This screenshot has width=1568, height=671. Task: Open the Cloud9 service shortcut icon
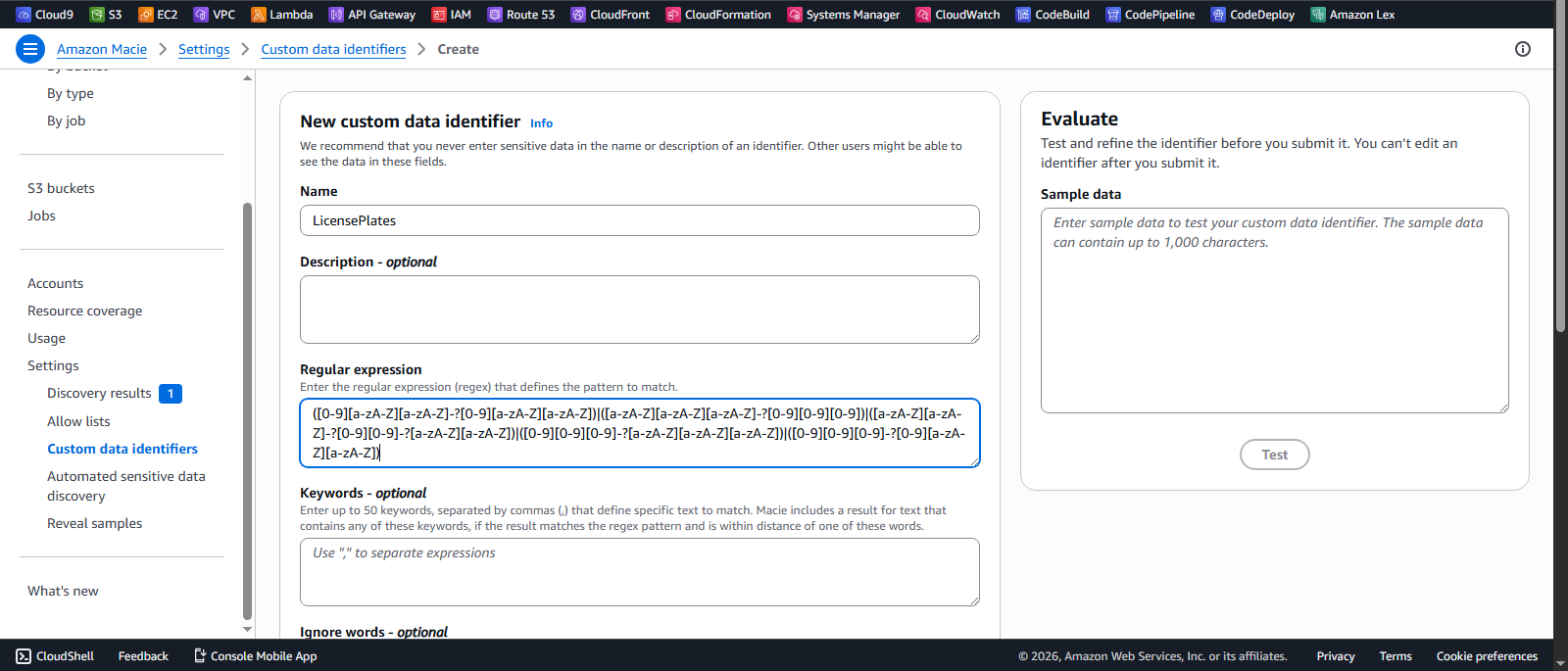pyautogui.click(x=24, y=15)
